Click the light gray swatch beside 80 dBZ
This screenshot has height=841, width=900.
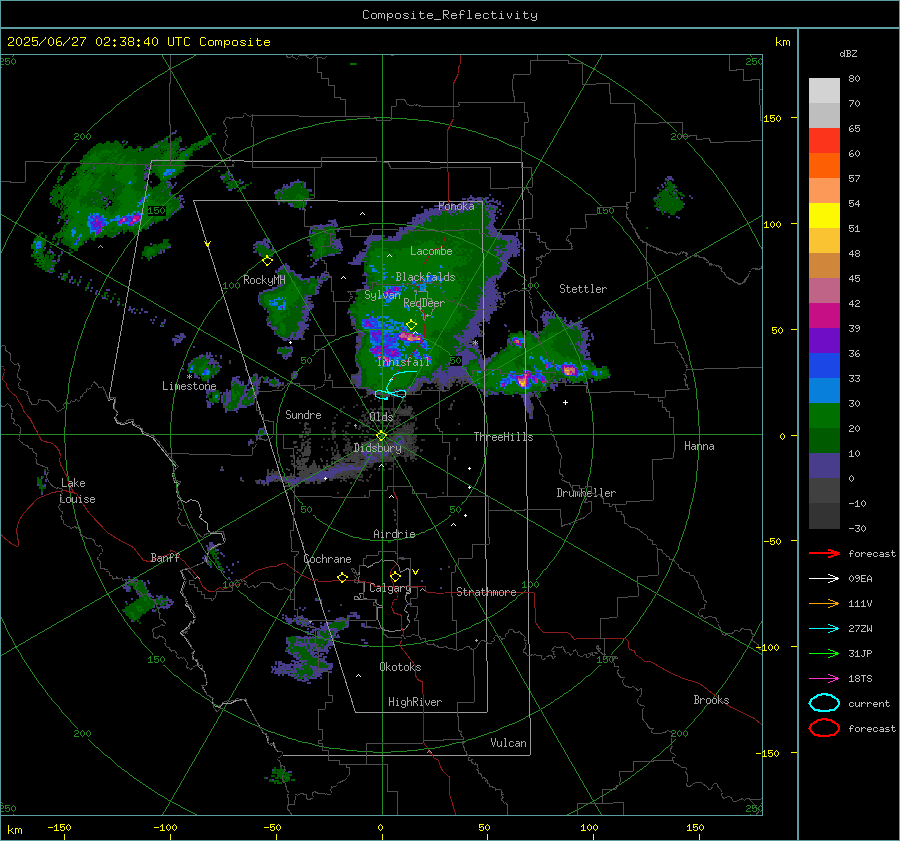[824, 91]
